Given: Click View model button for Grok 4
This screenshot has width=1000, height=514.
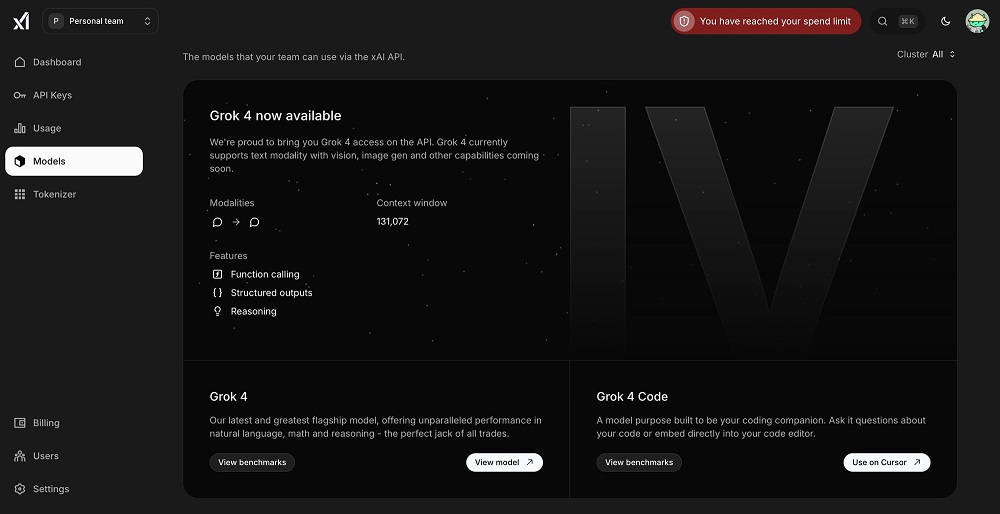Looking at the screenshot, I should tap(504, 462).
